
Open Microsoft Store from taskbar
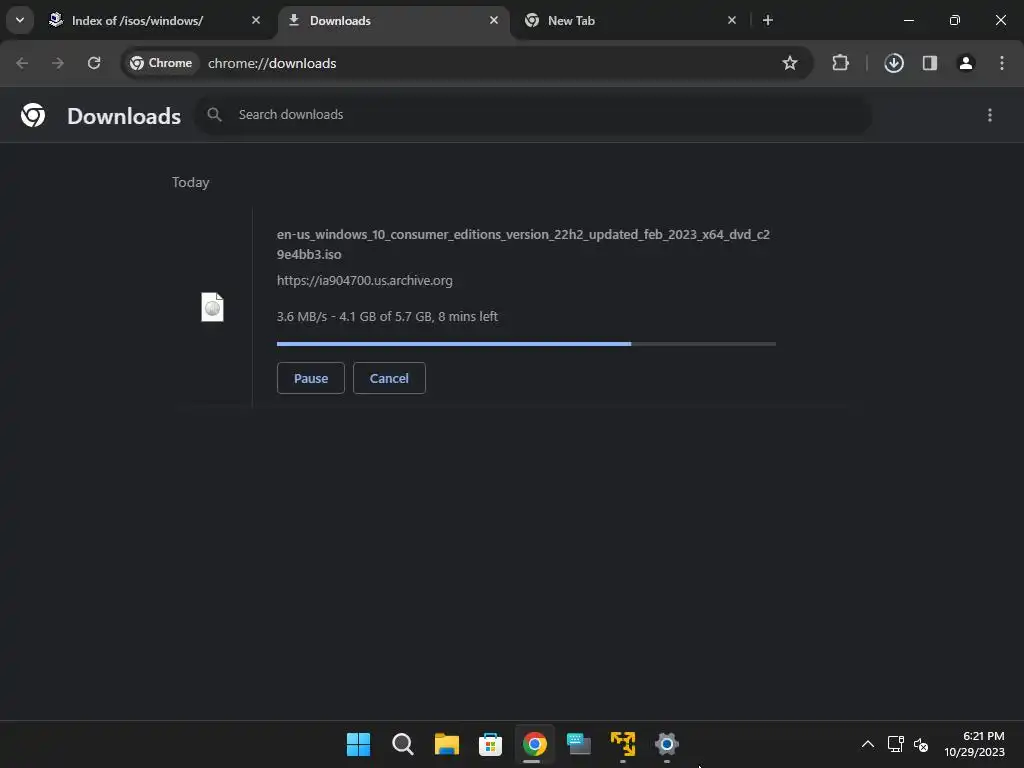pyautogui.click(x=490, y=744)
